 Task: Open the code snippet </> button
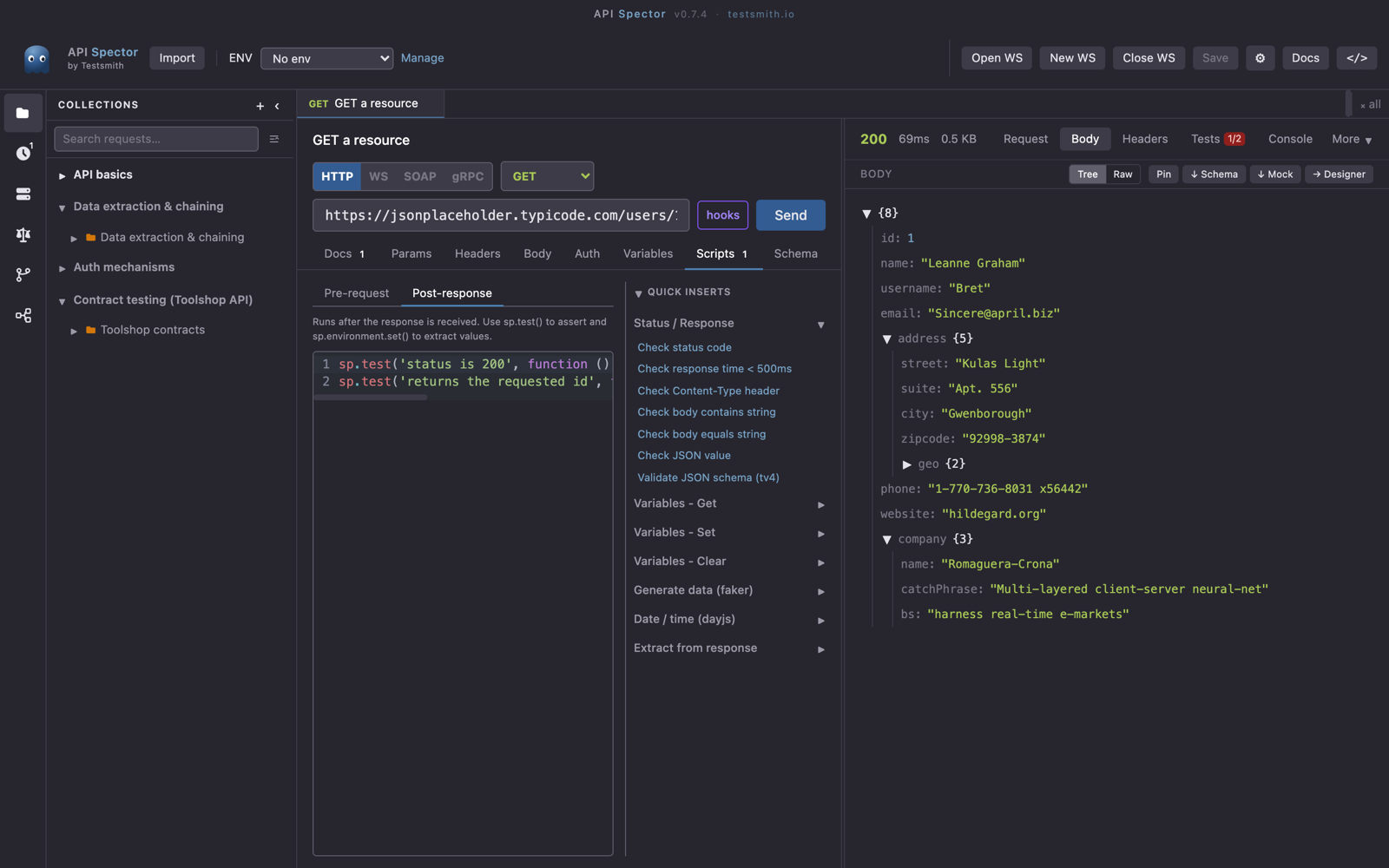pos(1357,58)
